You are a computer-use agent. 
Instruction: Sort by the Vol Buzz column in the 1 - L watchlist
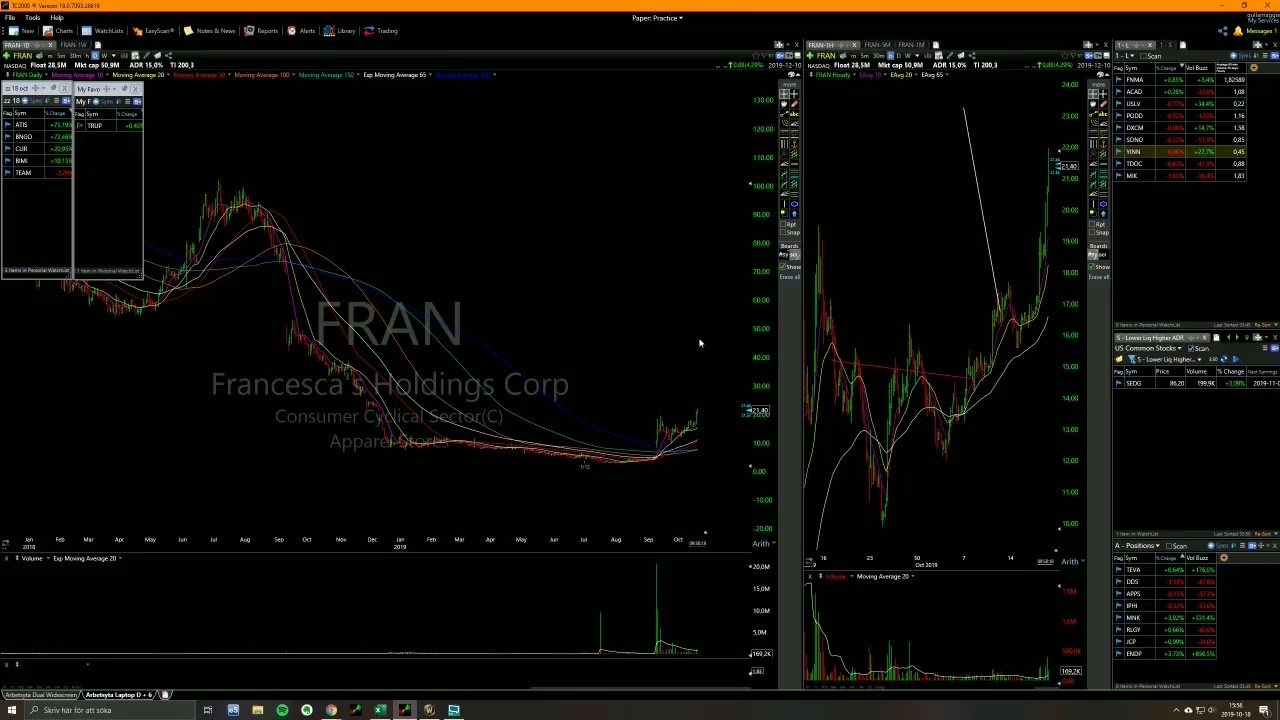point(1197,68)
